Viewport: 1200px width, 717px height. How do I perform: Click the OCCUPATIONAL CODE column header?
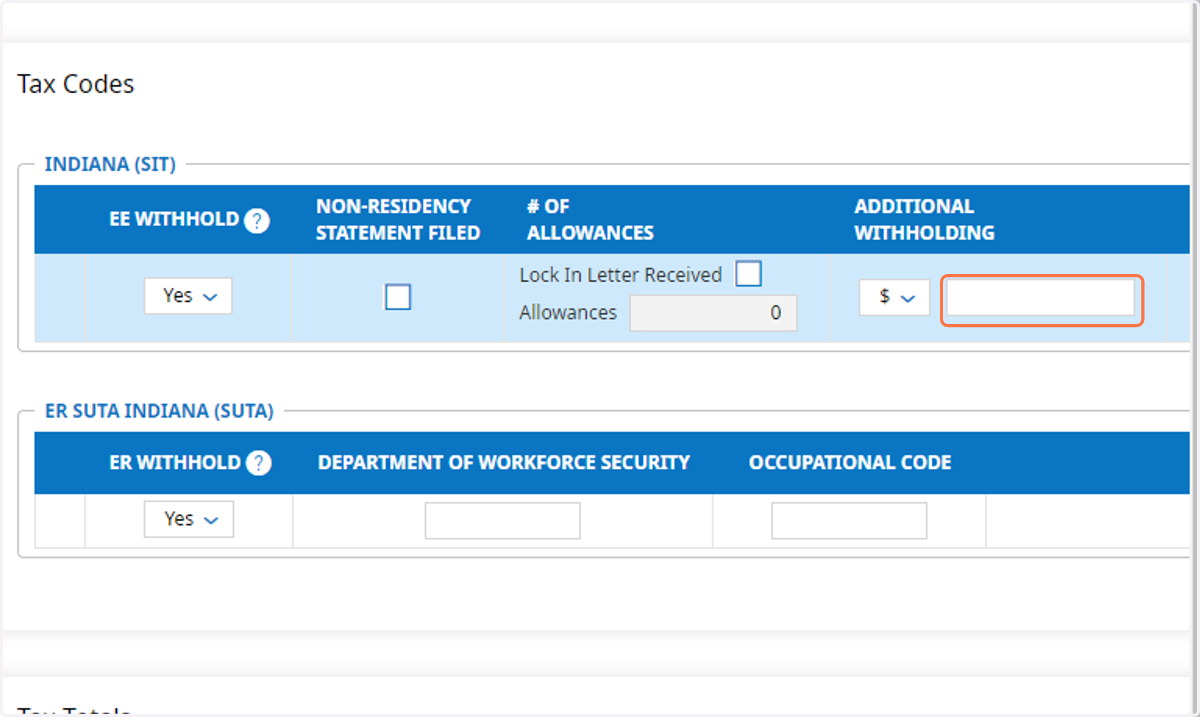[x=850, y=463]
